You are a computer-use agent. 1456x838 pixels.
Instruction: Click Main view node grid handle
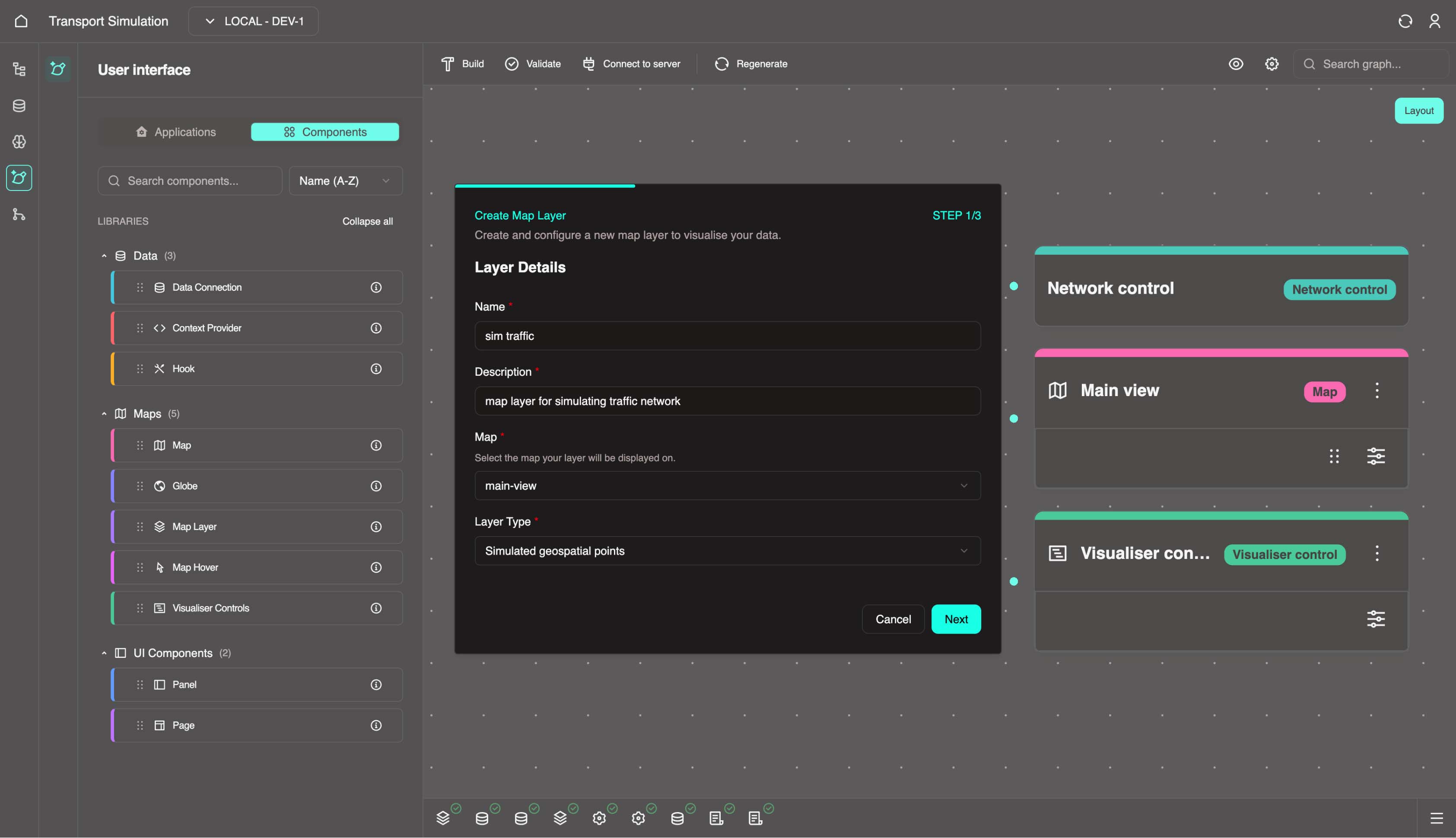pyautogui.click(x=1334, y=457)
